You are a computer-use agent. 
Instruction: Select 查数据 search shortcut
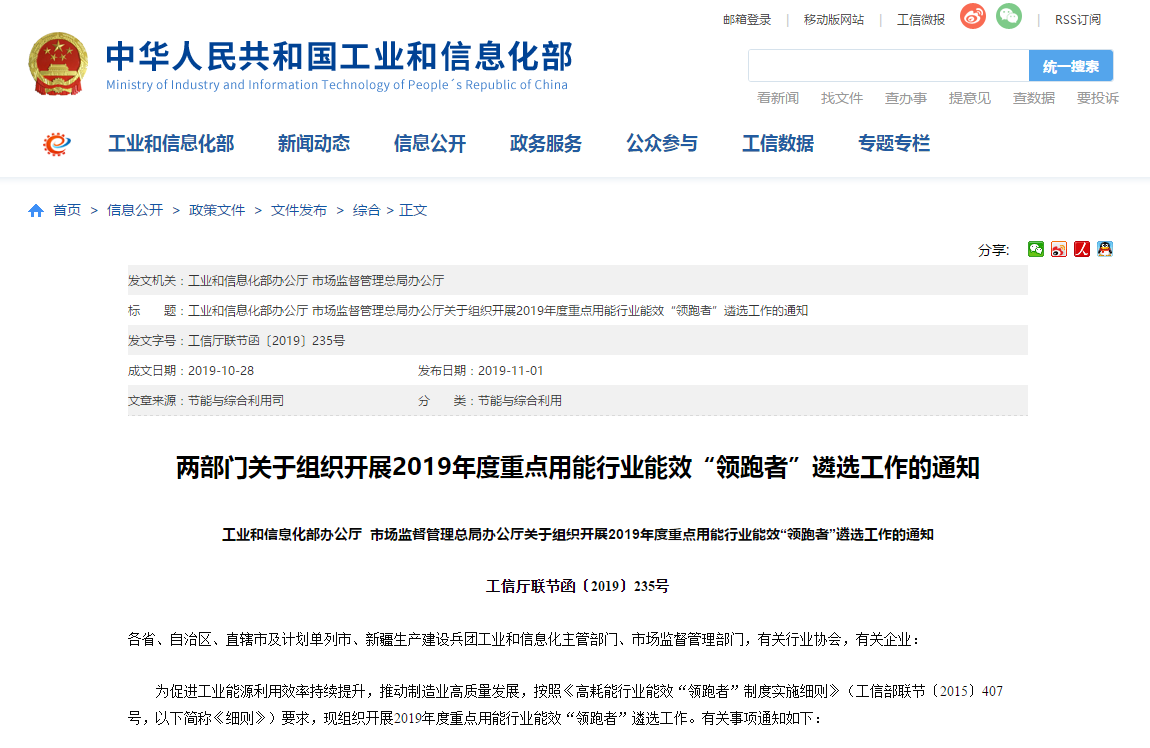[1033, 98]
